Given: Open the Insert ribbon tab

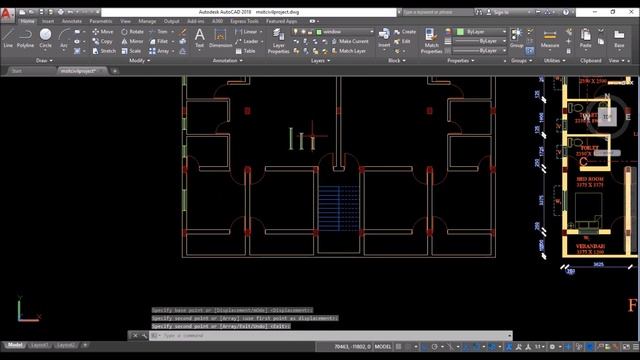Looking at the screenshot, I should click(x=48, y=21).
